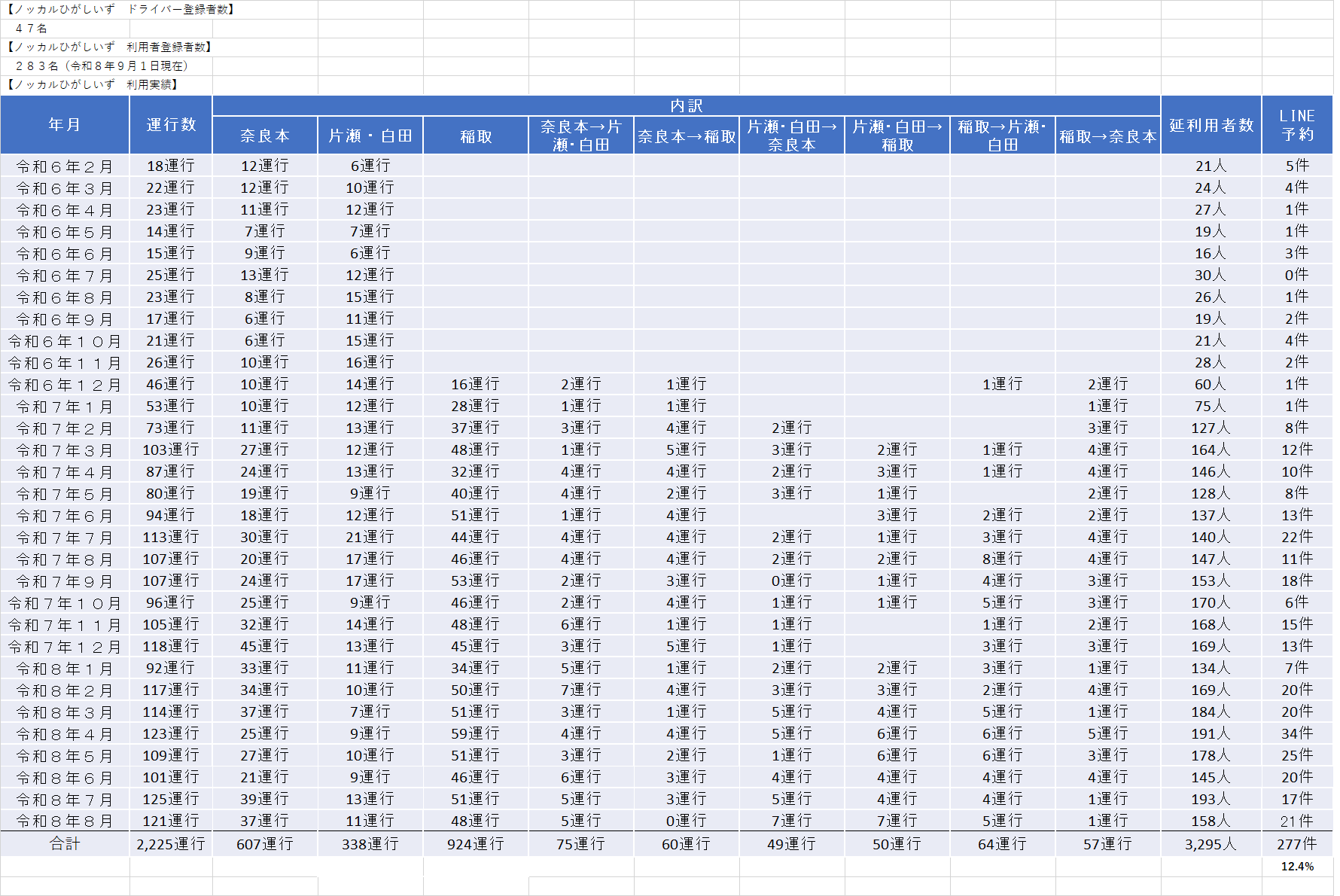Select the LINE予約 column header
The height and width of the screenshot is (896, 1340).
click(x=1297, y=125)
